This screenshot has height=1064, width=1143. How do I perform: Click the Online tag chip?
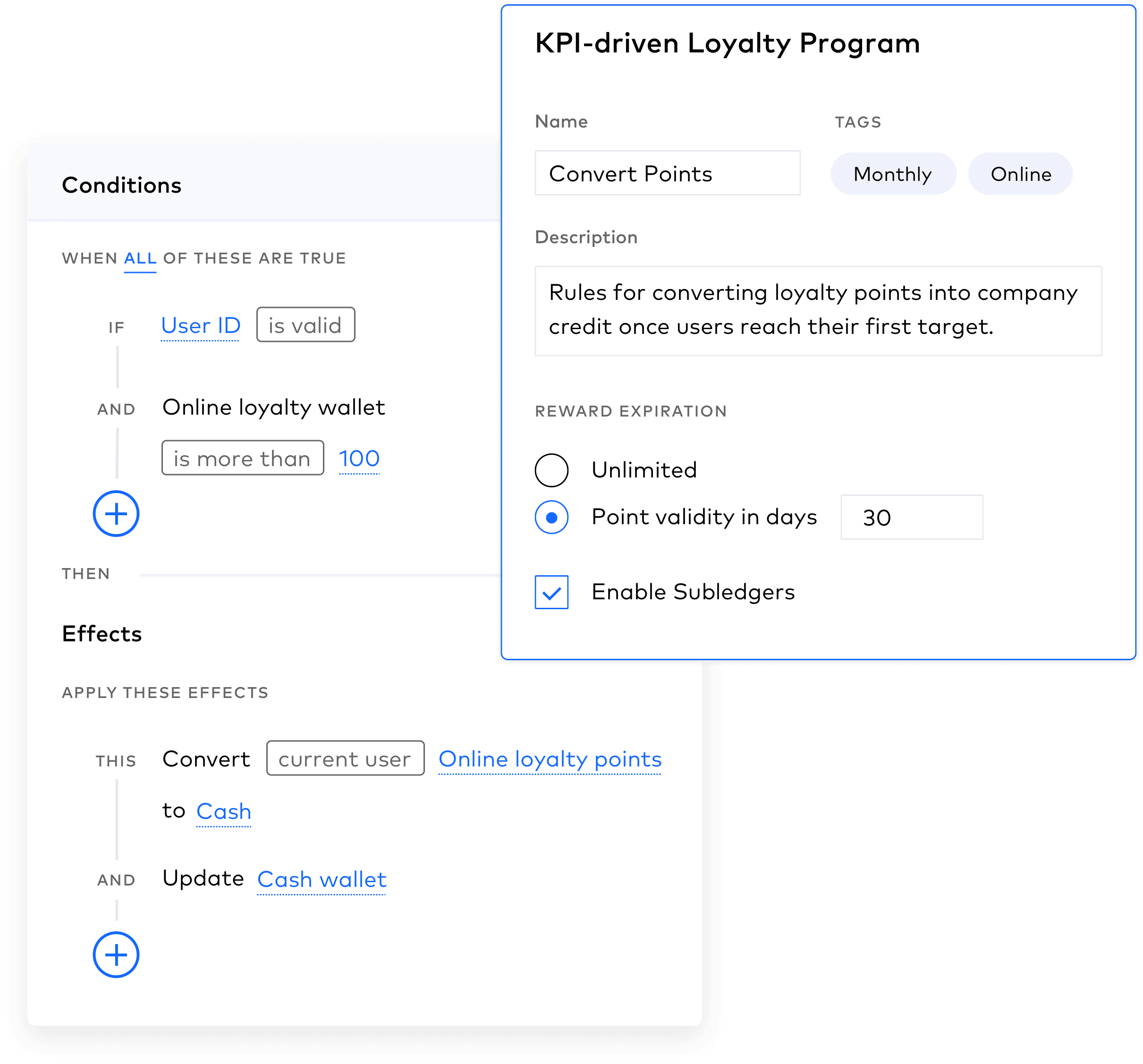[1020, 174]
